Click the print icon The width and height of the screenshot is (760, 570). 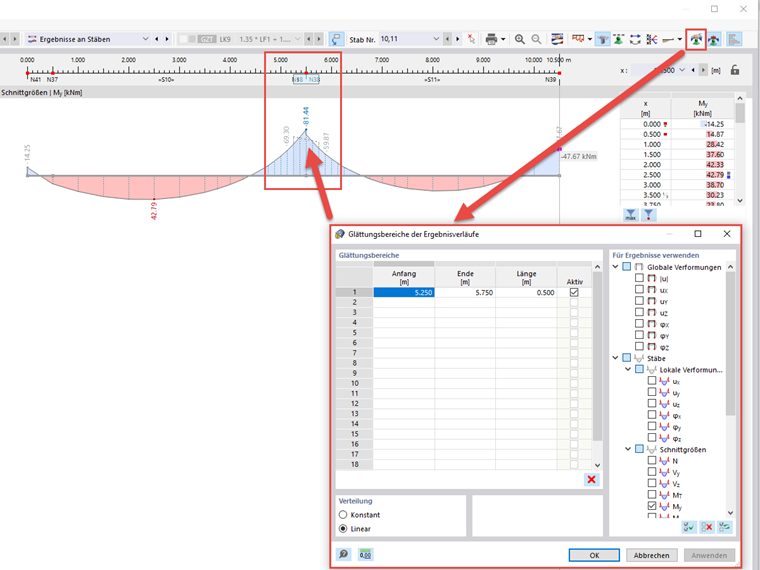pyautogui.click(x=491, y=39)
